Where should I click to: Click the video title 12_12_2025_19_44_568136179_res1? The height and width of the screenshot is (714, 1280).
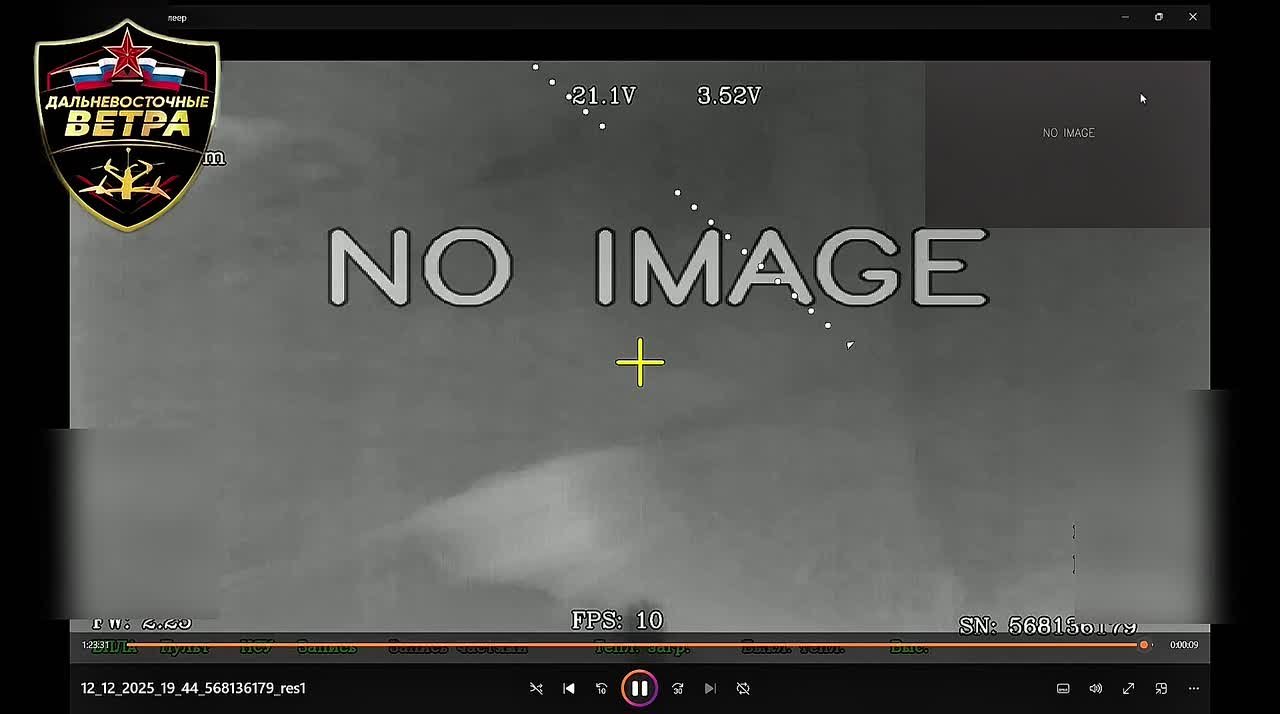coord(193,688)
